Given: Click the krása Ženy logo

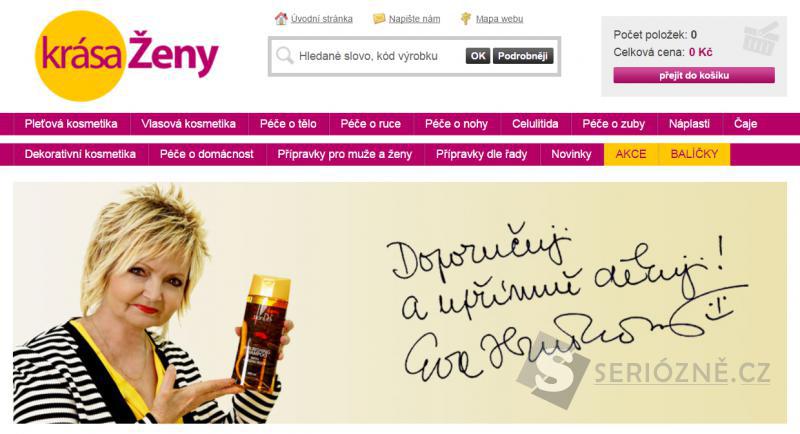Looking at the screenshot, I should point(127,56).
